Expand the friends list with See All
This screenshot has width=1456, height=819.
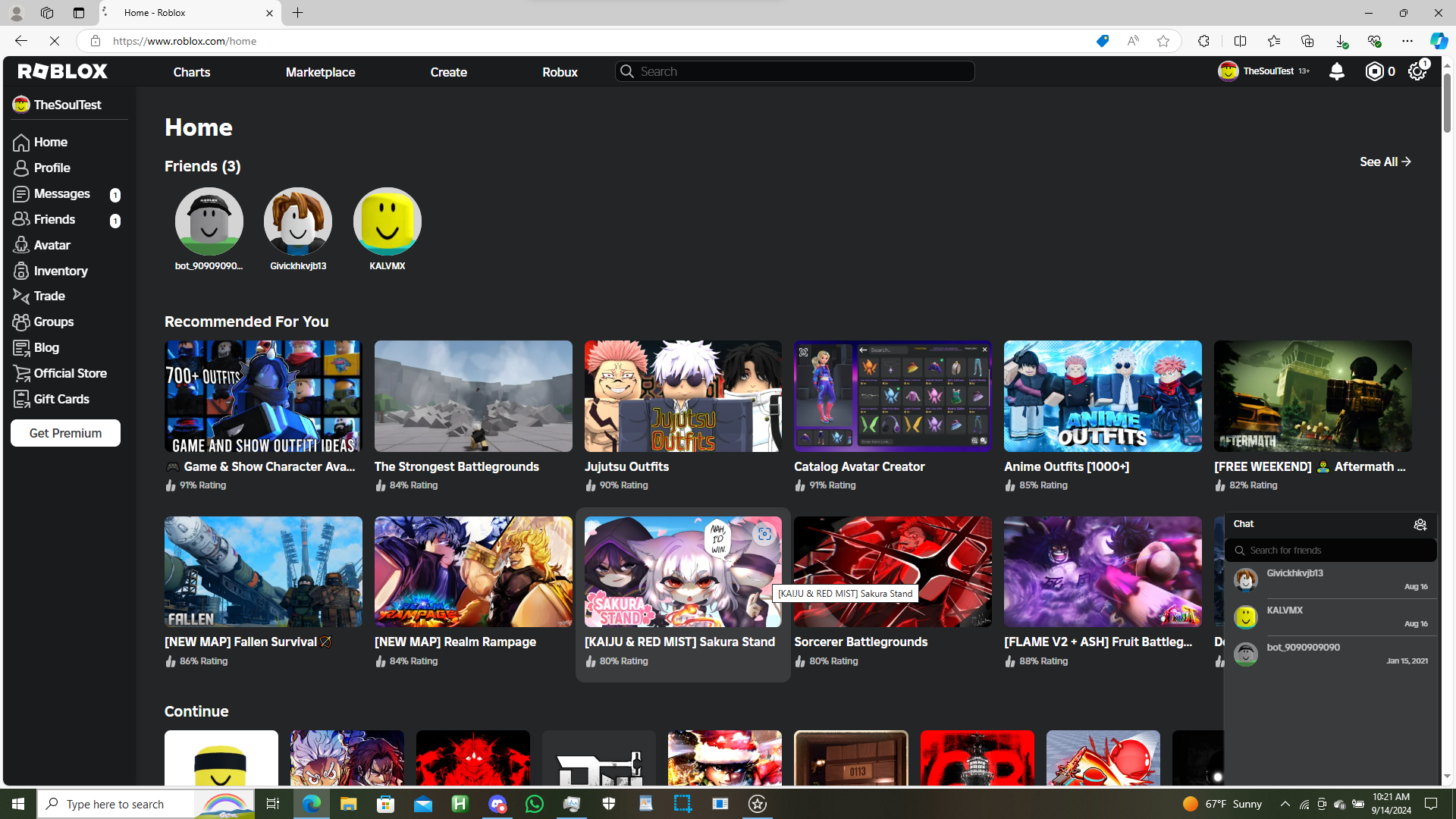tap(1385, 162)
